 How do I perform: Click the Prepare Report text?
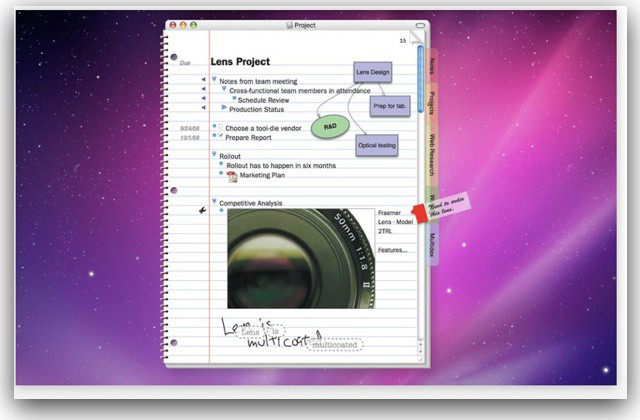(248, 138)
